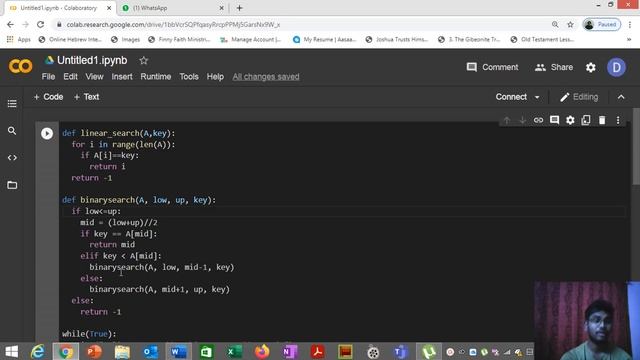Open Microsoft Teams from the taskbar
The height and width of the screenshot is (360, 640).
(401, 351)
